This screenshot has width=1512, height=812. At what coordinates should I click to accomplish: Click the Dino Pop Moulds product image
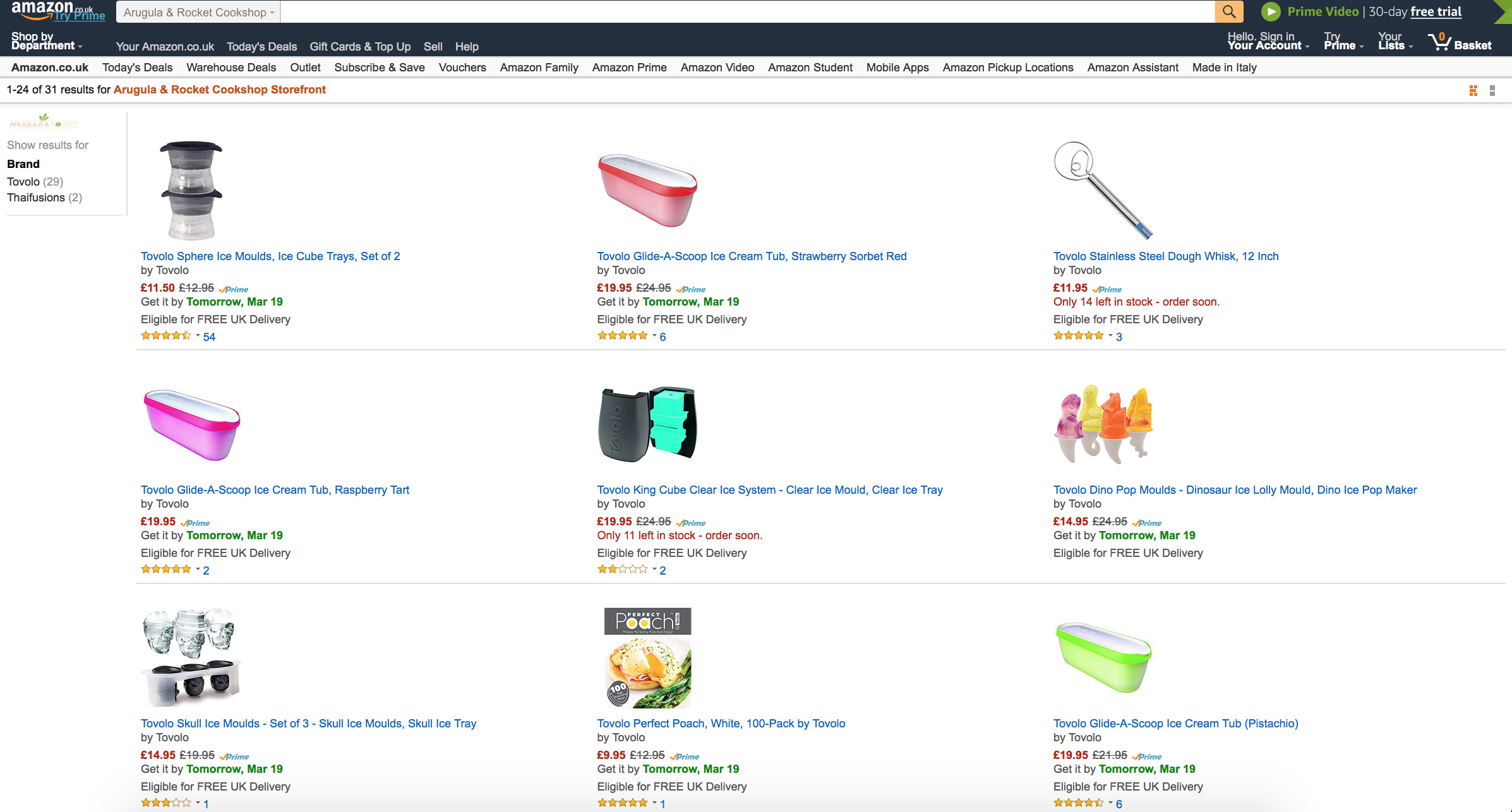click(1103, 424)
